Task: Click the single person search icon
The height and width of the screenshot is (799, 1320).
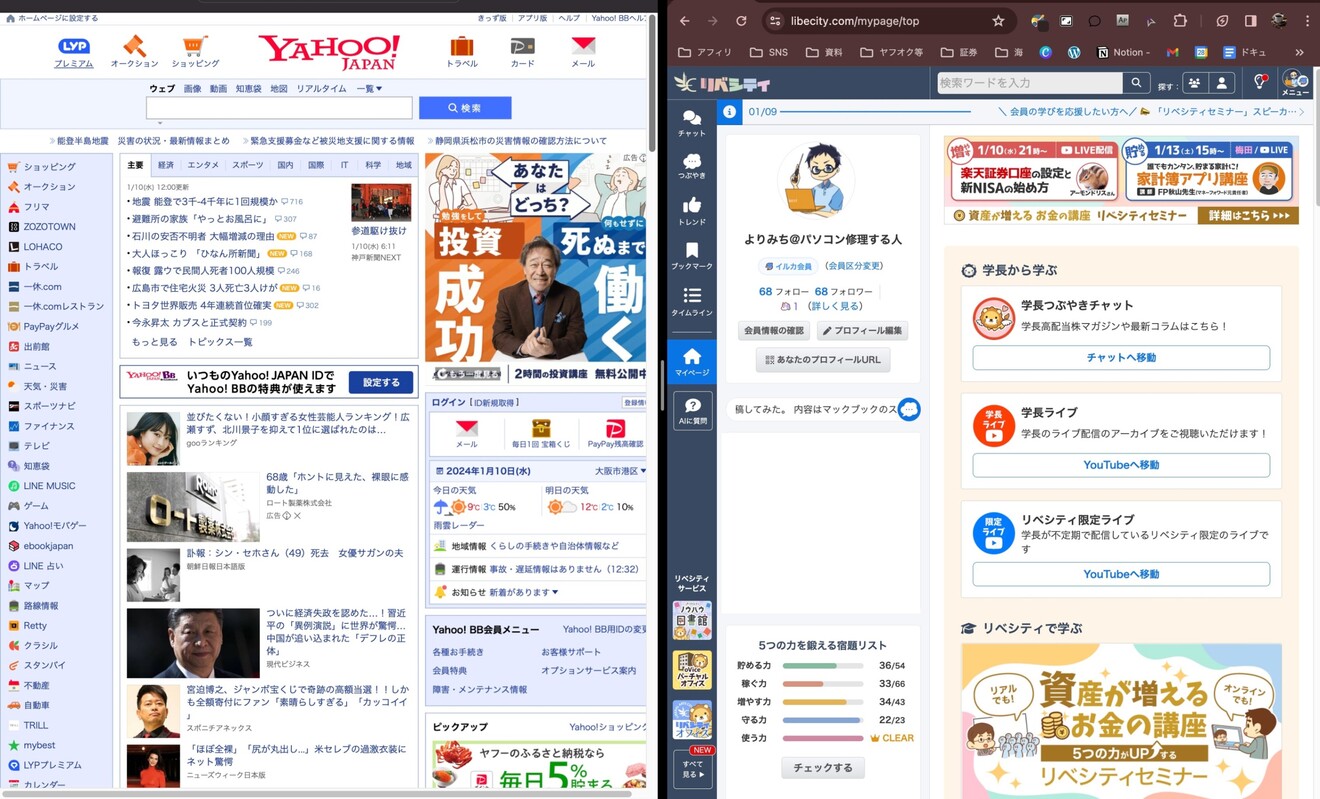Action: (x=1222, y=82)
